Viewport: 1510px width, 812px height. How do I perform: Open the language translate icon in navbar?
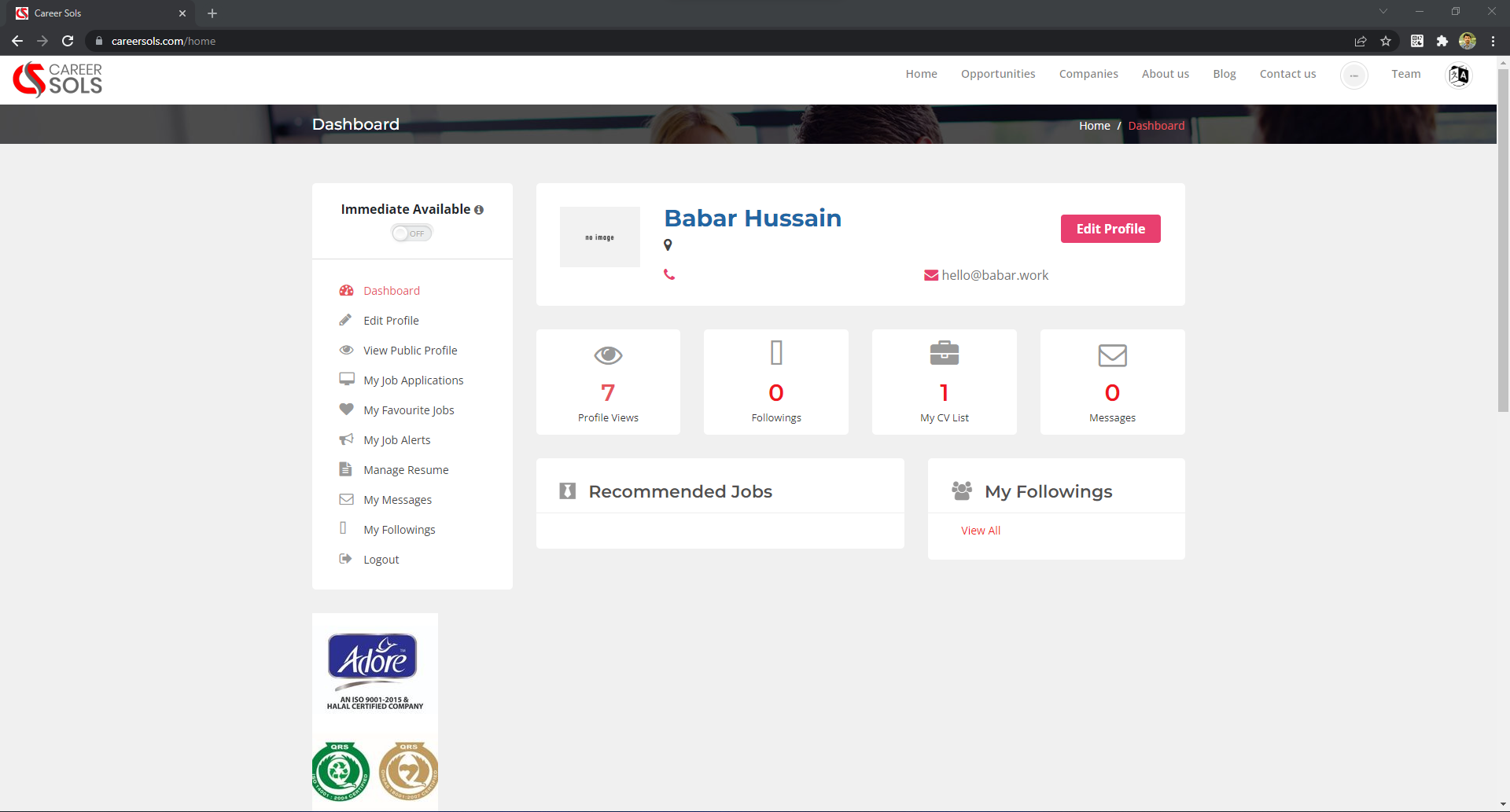tap(1459, 75)
